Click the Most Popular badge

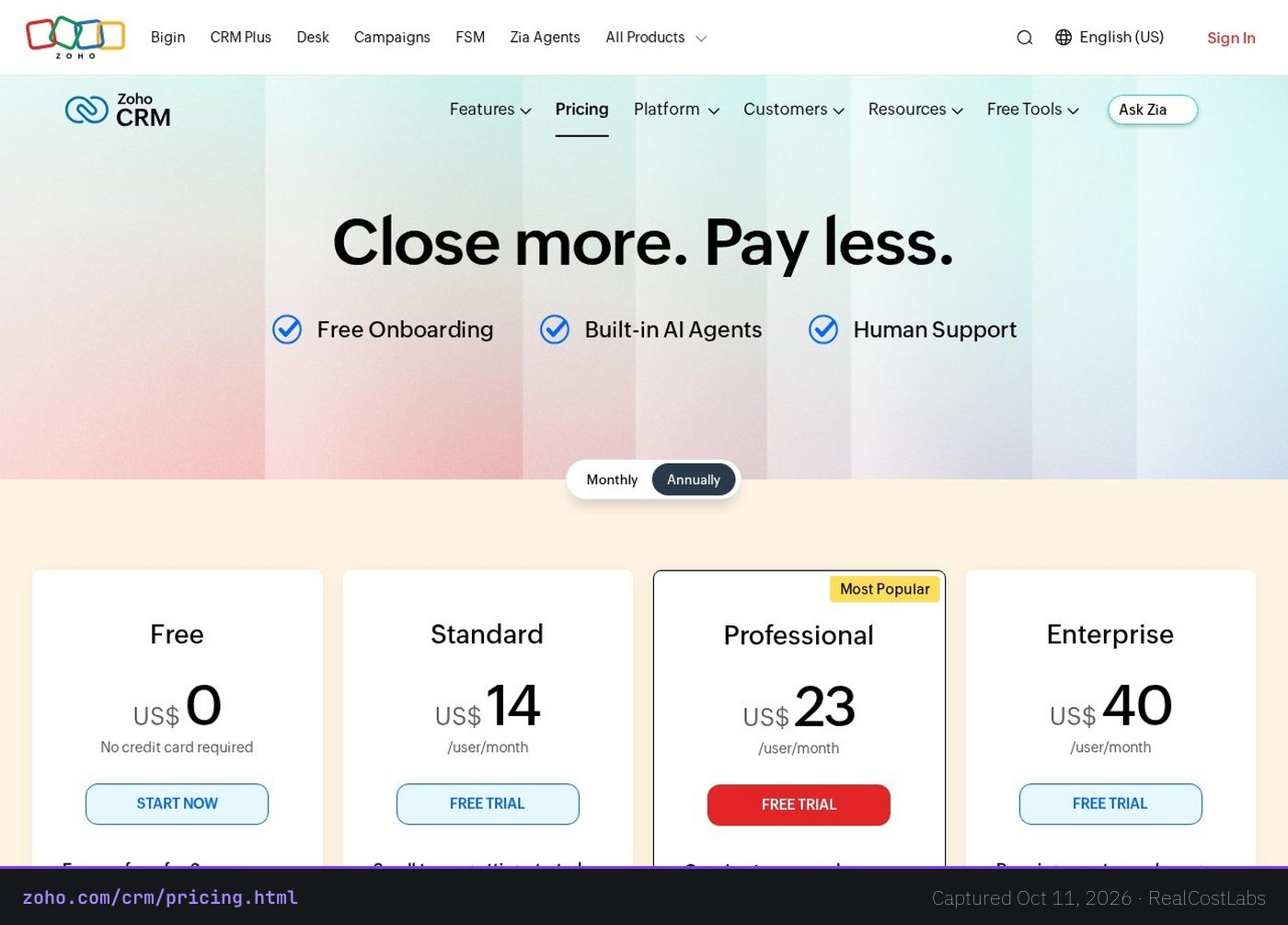coord(885,589)
